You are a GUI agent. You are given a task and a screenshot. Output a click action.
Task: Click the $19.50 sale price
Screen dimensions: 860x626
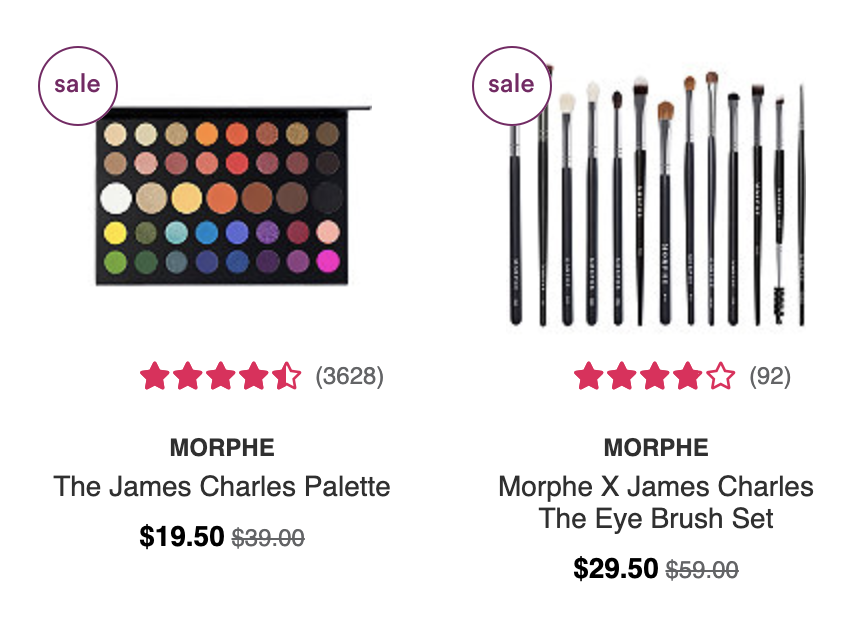[x=182, y=537]
